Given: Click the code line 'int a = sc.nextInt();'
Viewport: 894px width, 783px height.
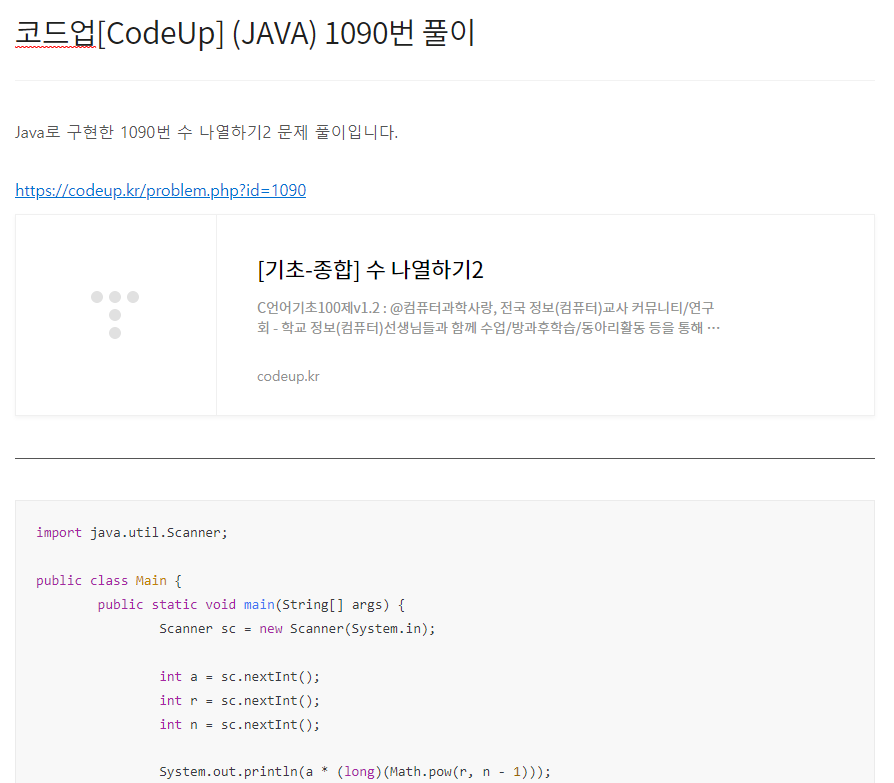Looking at the screenshot, I should 239,676.
